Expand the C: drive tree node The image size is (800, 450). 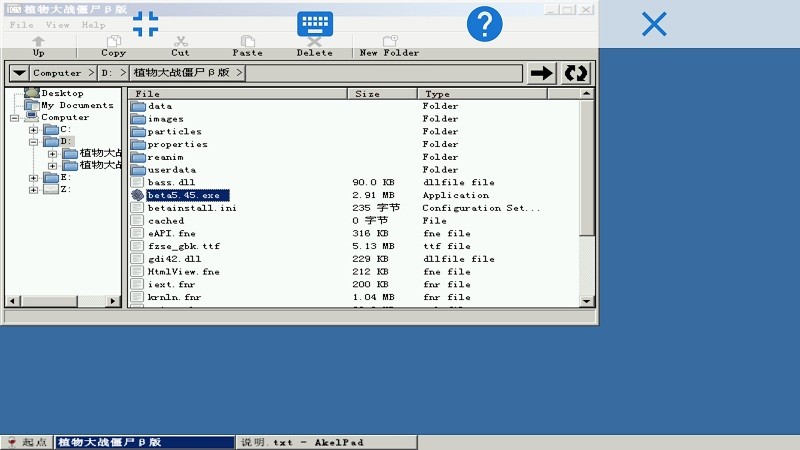[33, 130]
